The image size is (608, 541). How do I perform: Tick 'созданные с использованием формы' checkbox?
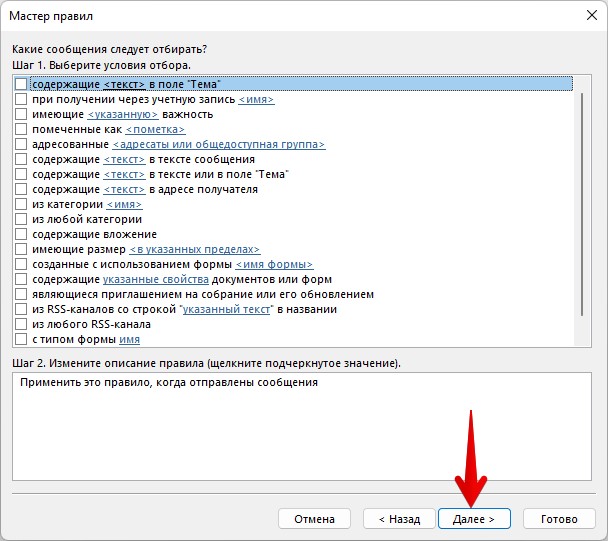pos(21,264)
